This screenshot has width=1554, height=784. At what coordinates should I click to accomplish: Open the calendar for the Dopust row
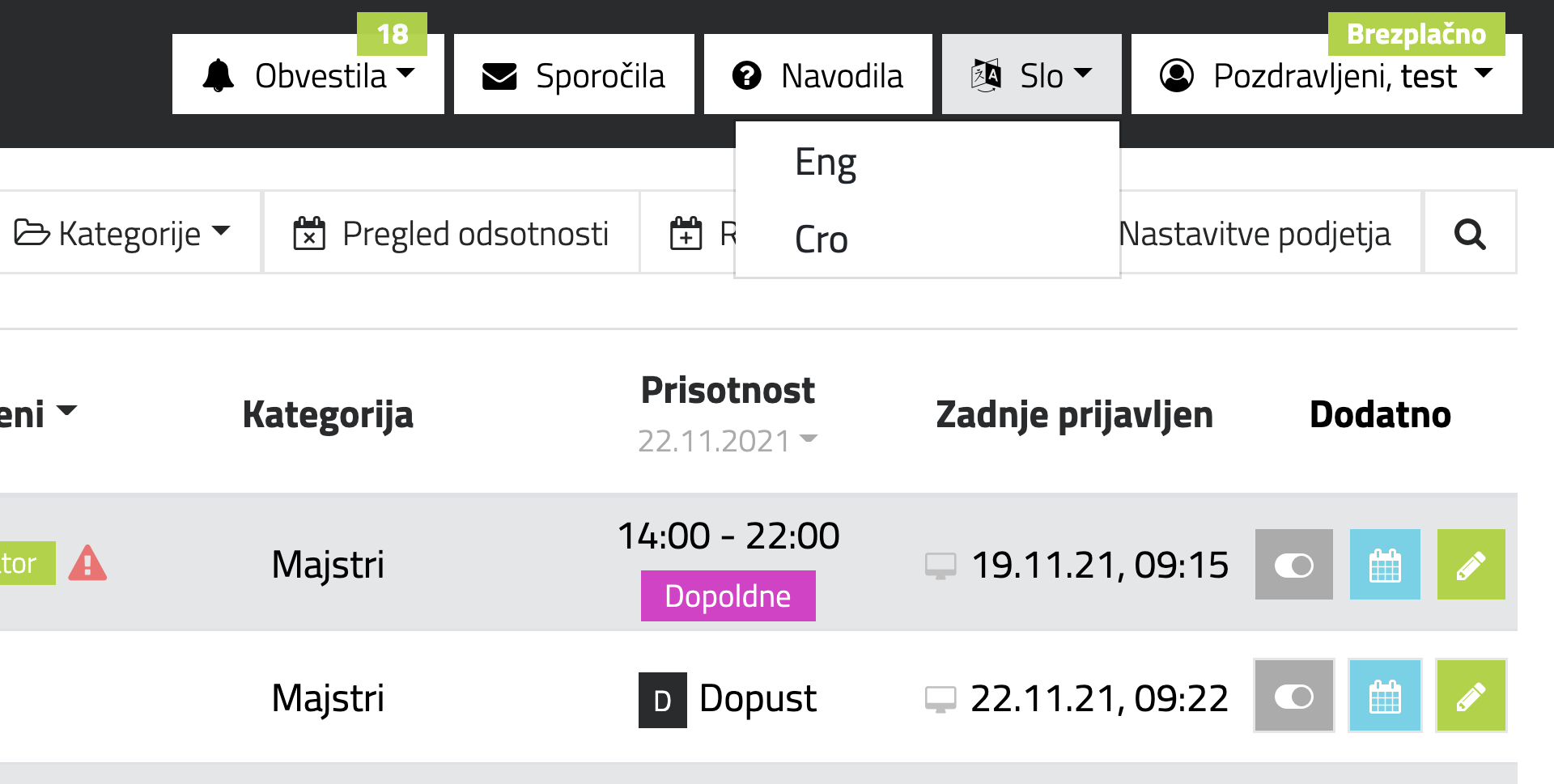click(x=1385, y=697)
